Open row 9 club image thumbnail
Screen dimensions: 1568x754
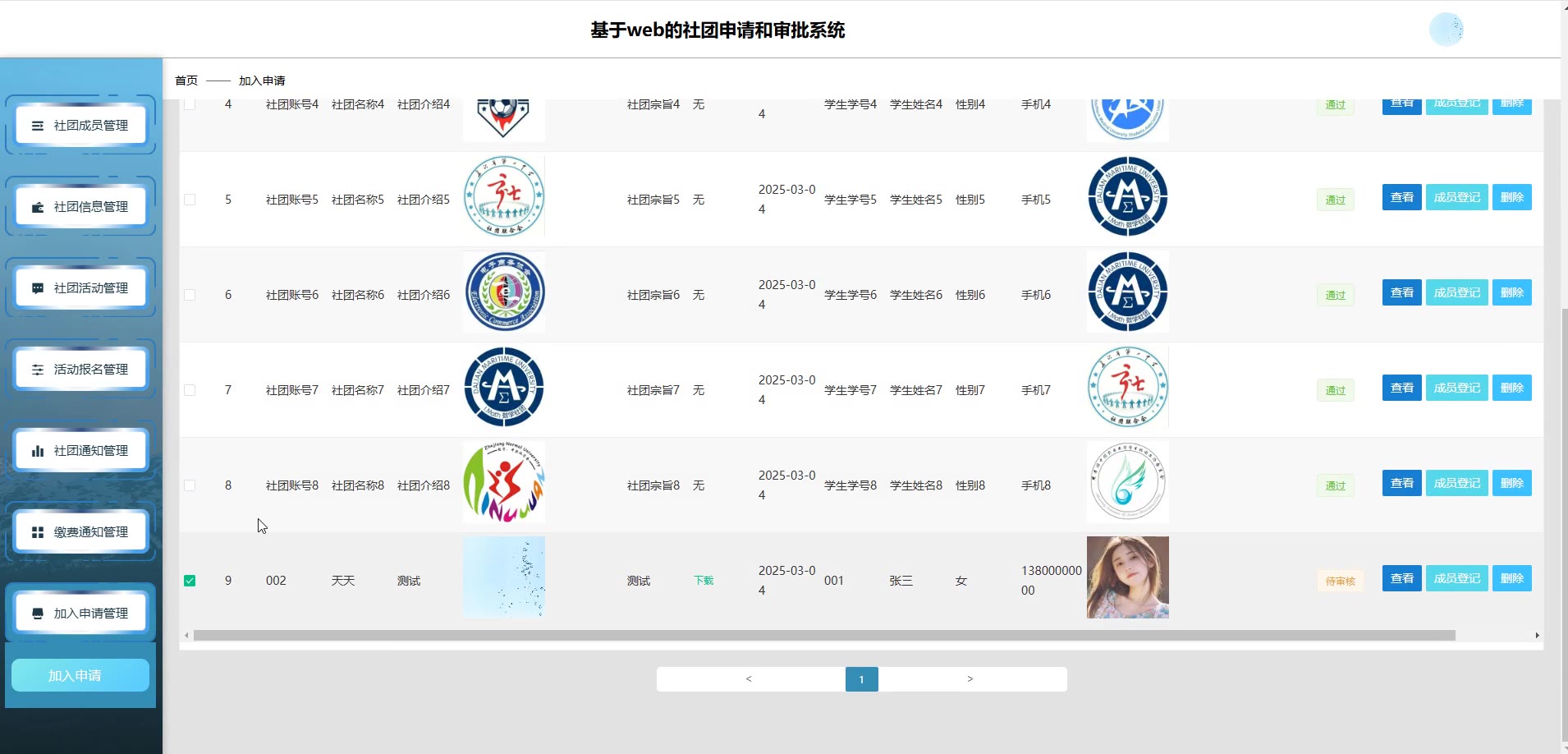[504, 577]
